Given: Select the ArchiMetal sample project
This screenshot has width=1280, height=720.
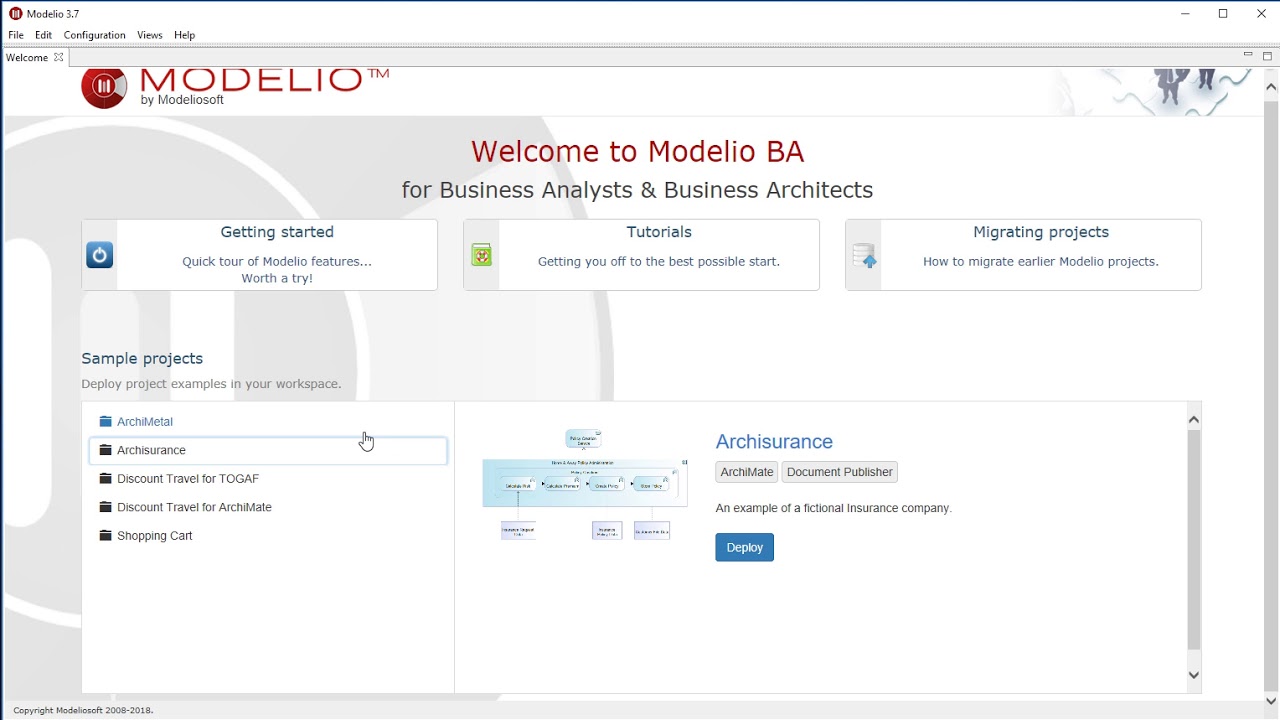Looking at the screenshot, I should click(x=268, y=422).
